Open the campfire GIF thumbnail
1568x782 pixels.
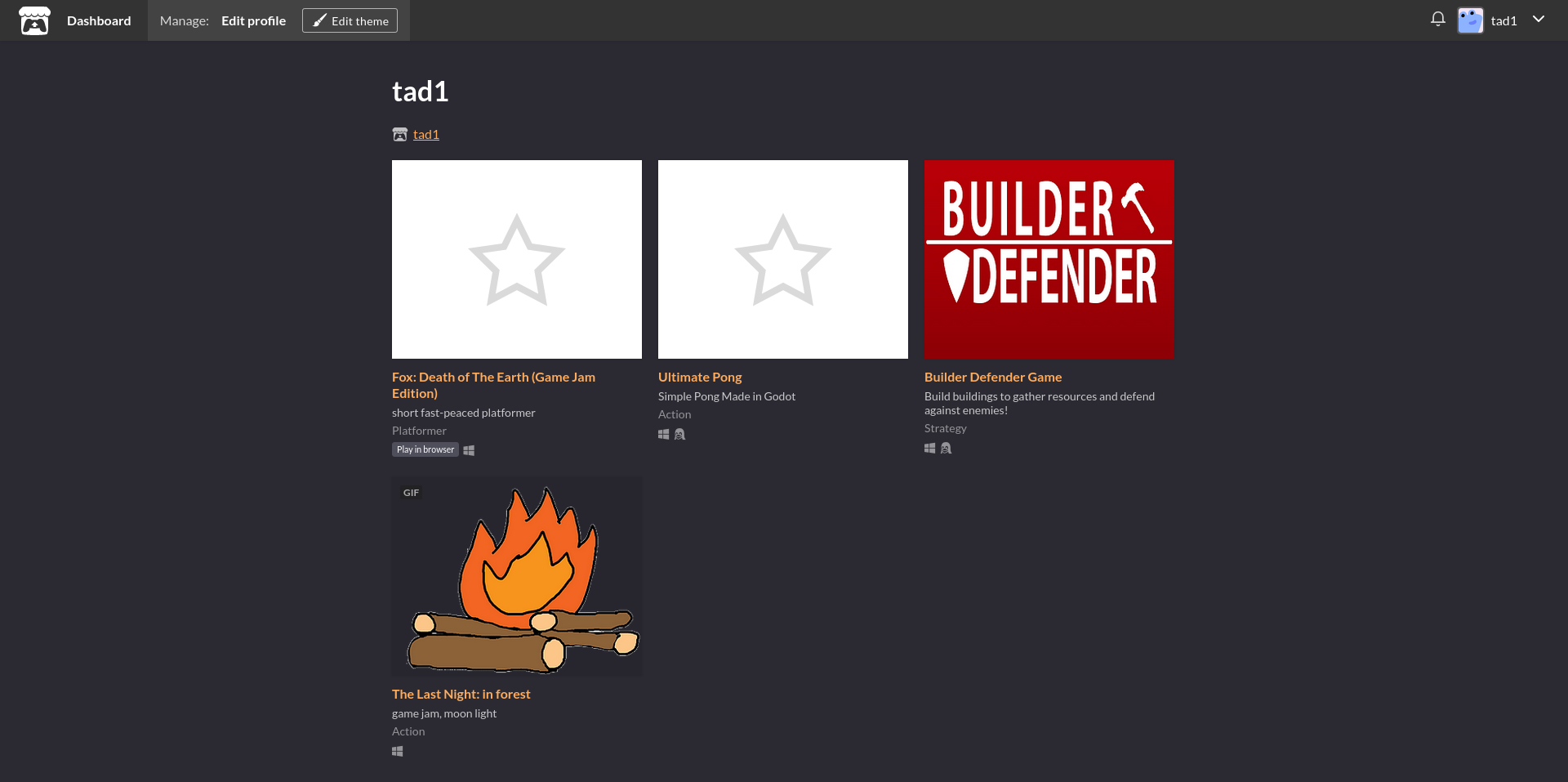pyautogui.click(x=516, y=577)
